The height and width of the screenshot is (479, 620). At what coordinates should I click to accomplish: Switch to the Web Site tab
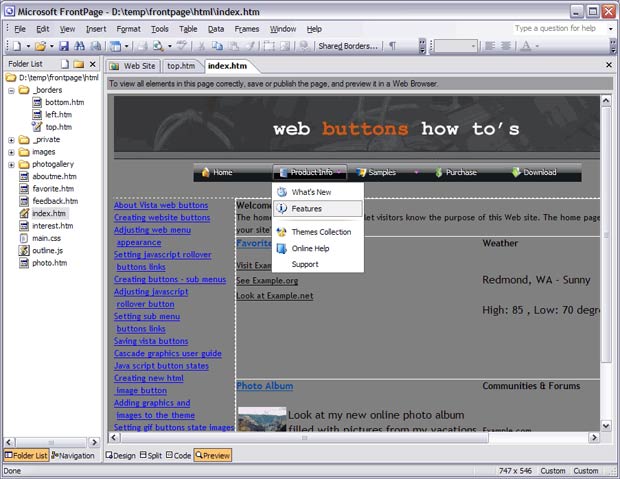132,66
